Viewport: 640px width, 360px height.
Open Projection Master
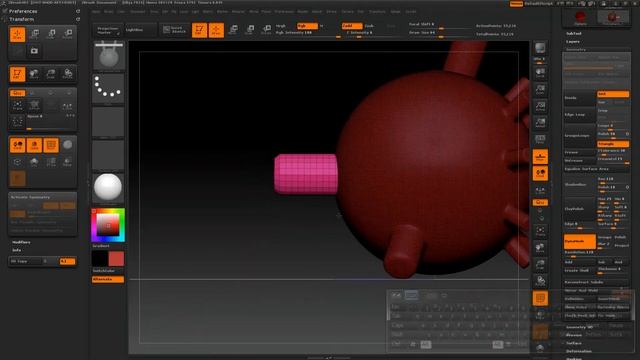click(x=108, y=30)
